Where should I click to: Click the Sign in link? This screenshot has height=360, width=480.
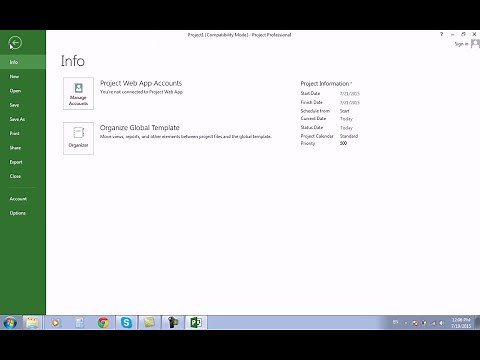coord(461,44)
